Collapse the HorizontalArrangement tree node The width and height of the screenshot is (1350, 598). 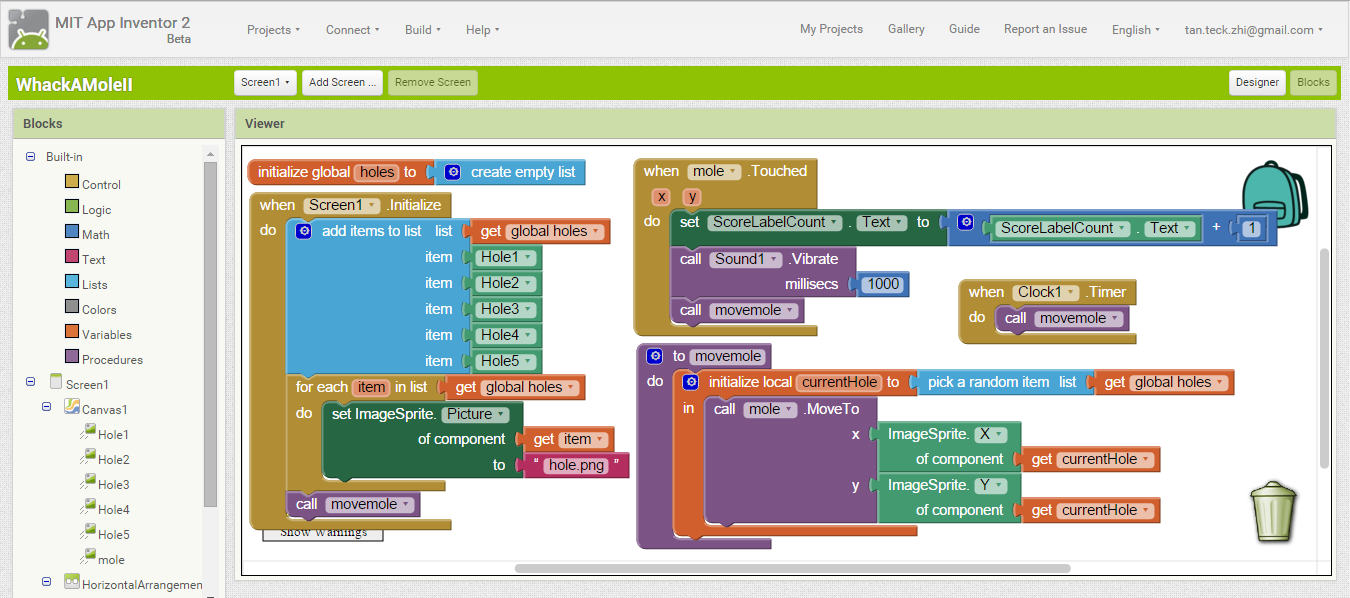pos(46,581)
